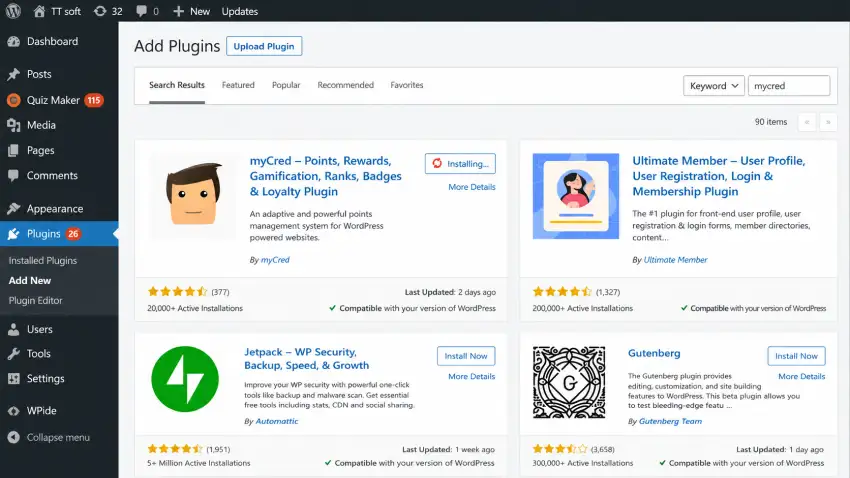Screen dimensions: 850x478
Task: Open TT soft home site icon
Action: pos(39,11)
